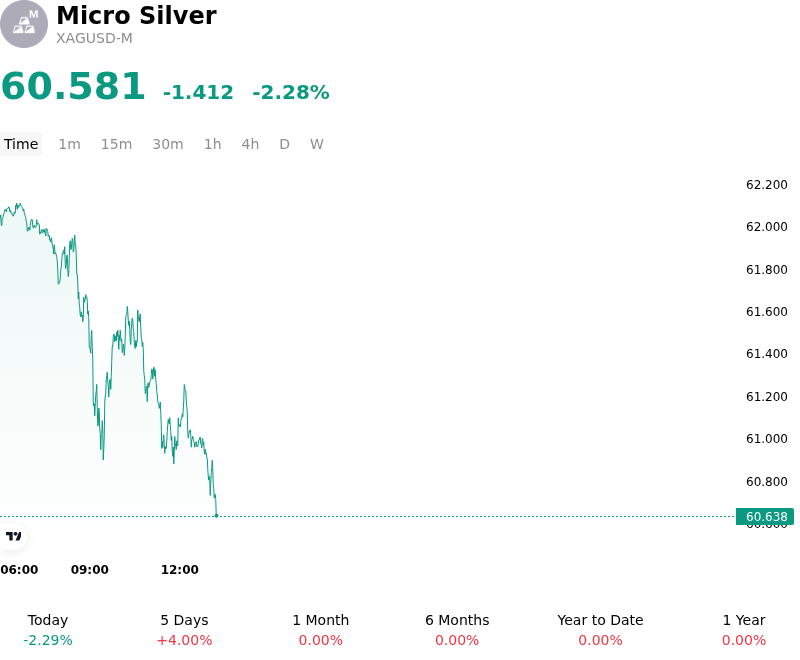Switch to the 15m interval
This screenshot has height=660, width=800.
pyautogui.click(x=116, y=144)
